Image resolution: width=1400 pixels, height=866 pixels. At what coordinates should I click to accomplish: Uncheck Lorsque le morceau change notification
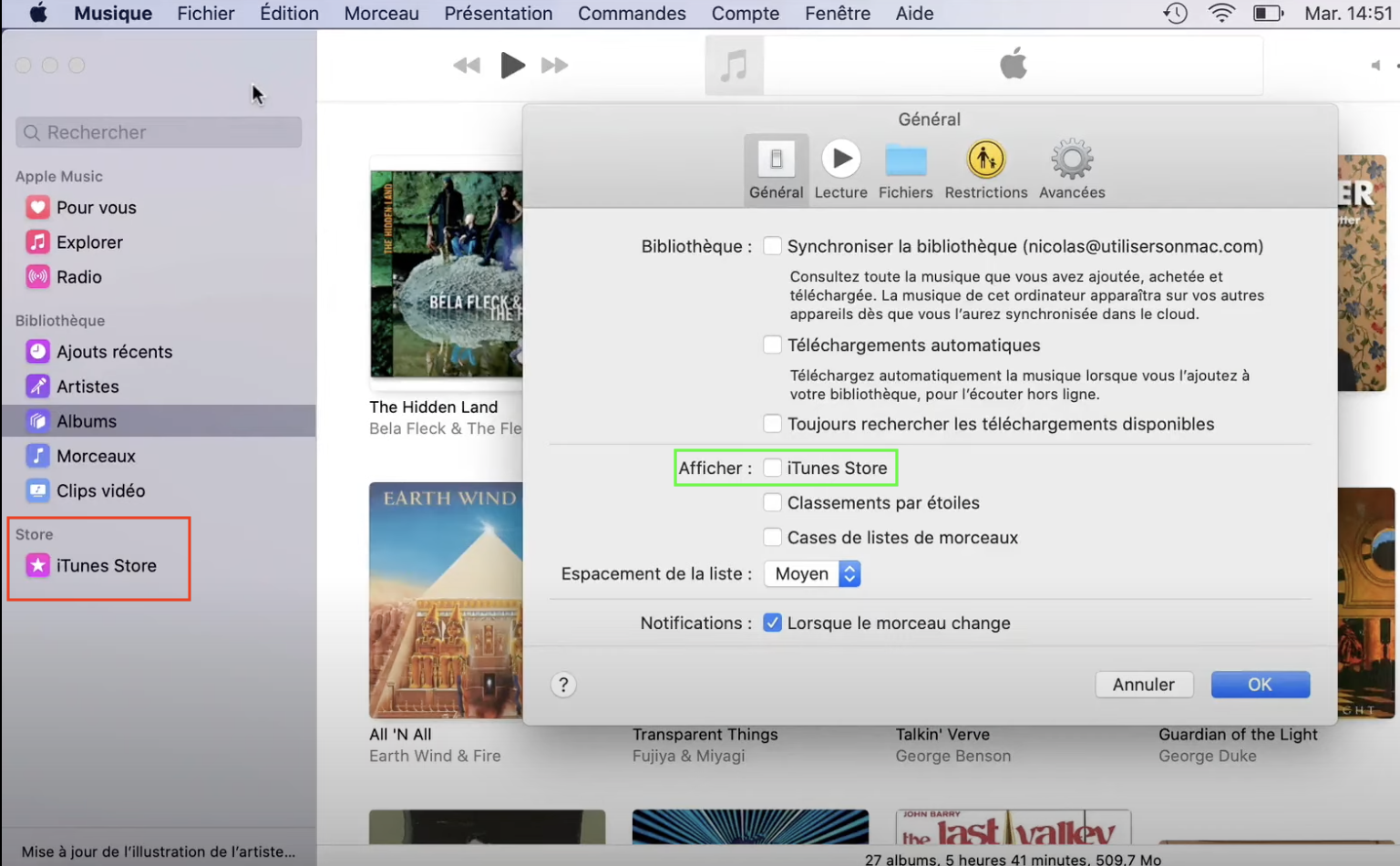tap(772, 624)
